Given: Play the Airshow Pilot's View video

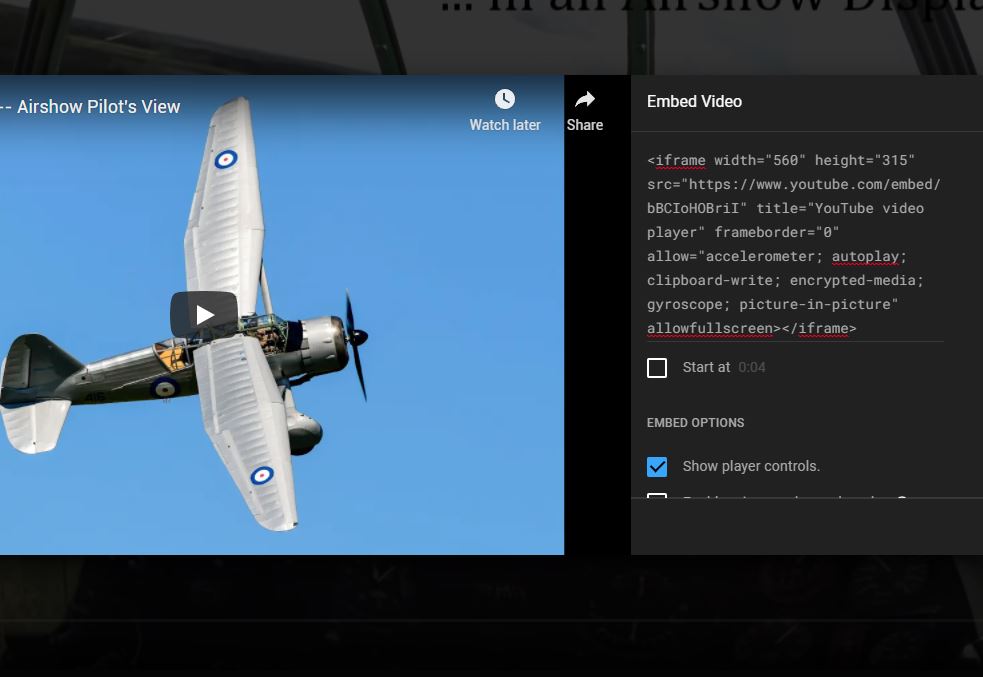Looking at the screenshot, I should (x=204, y=315).
